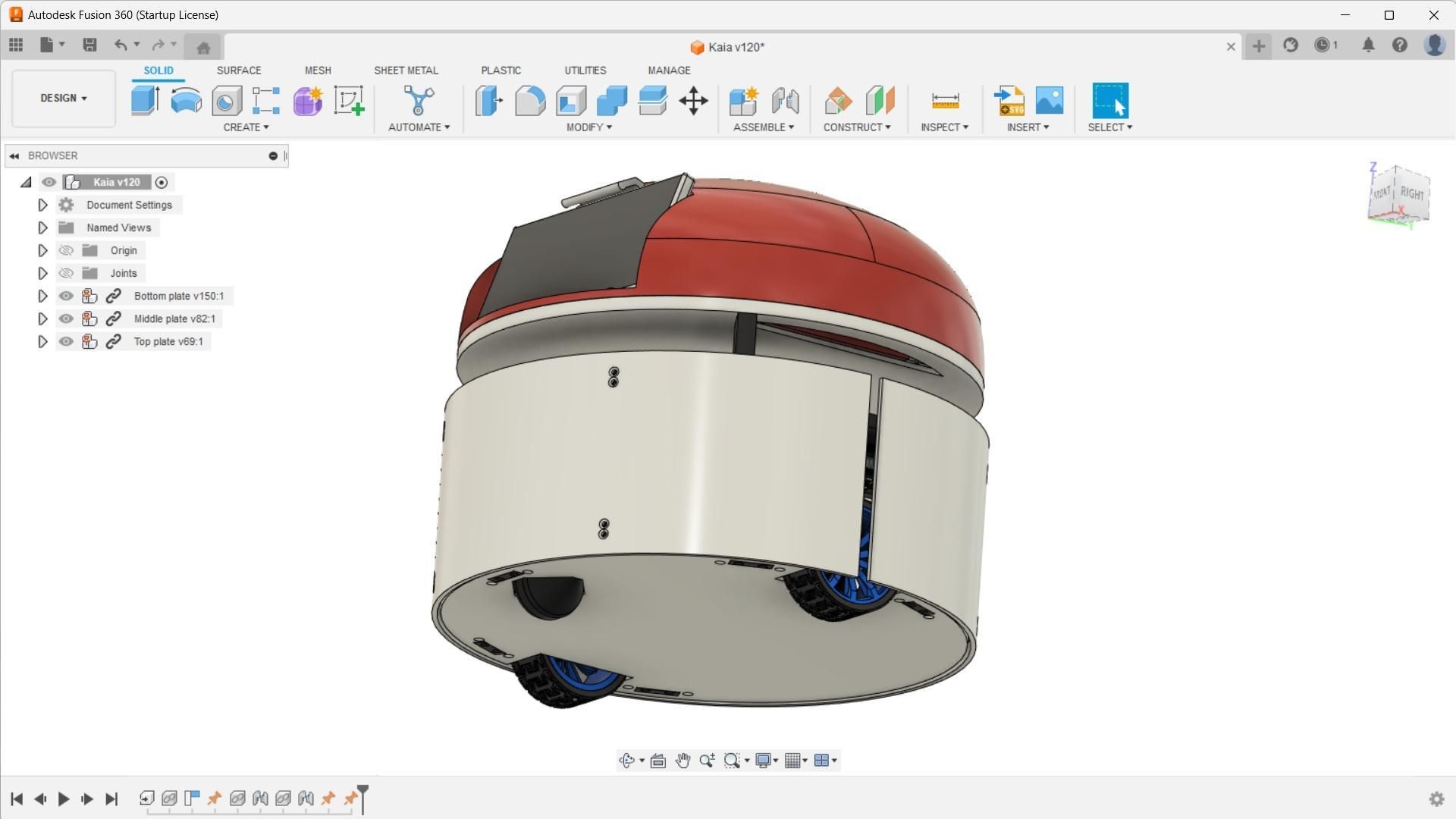Activate the Joint tool in Assemble panel
The height and width of the screenshot is (819, 1456).
[x=785, y=101]
